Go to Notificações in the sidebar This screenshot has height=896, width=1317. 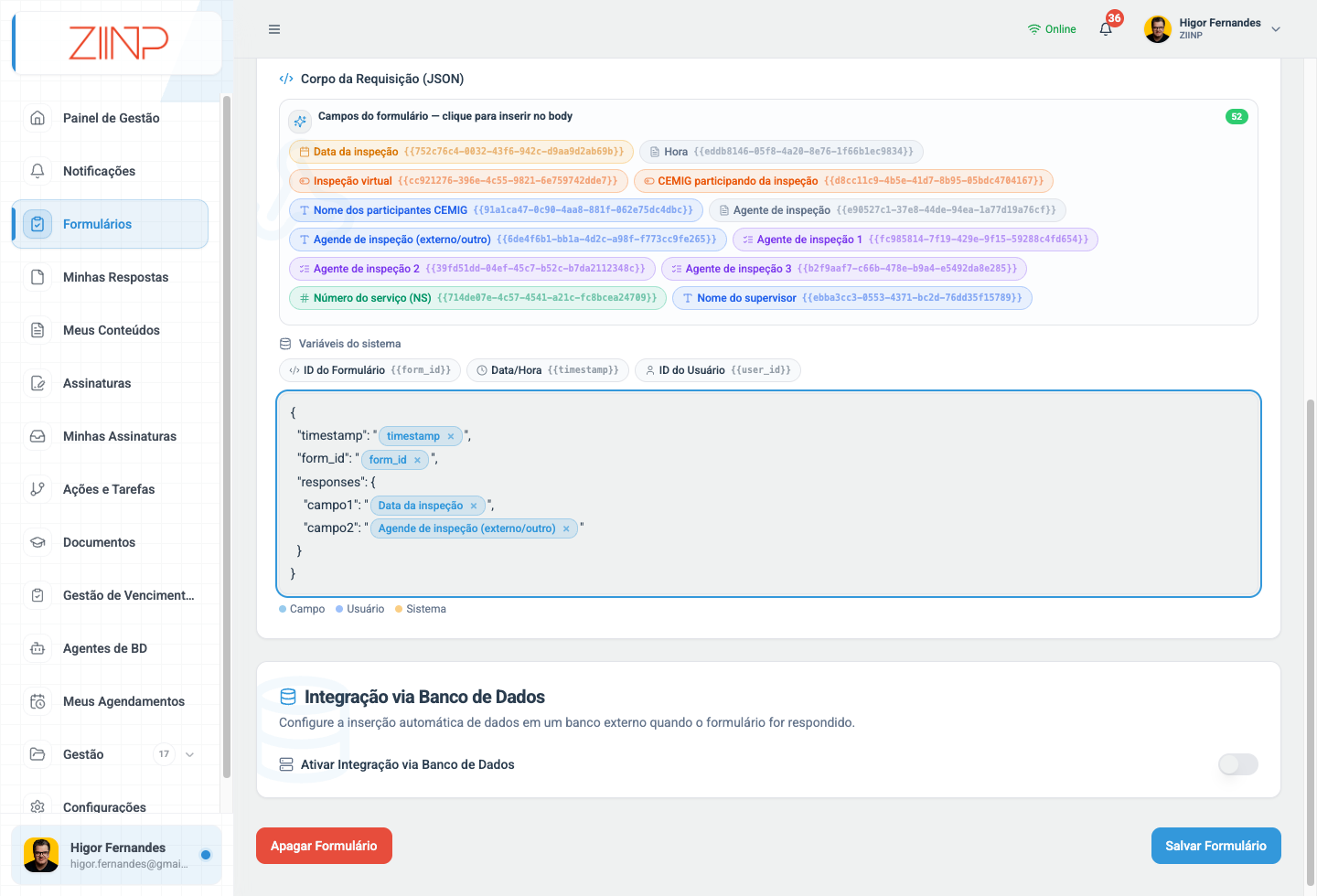coord(111,171)
